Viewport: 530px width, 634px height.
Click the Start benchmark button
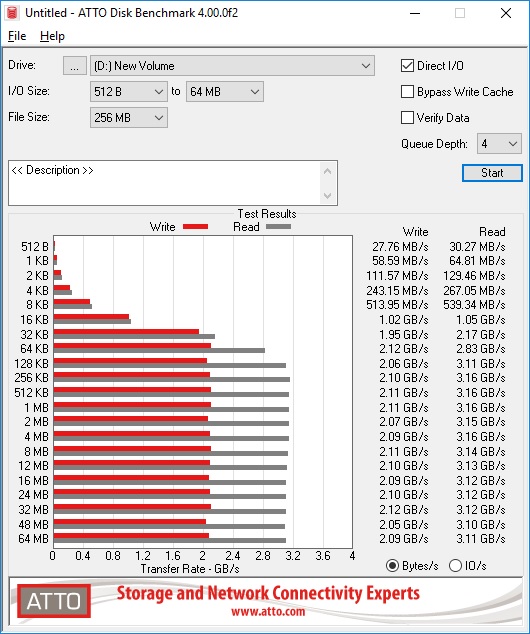point(492,173)
